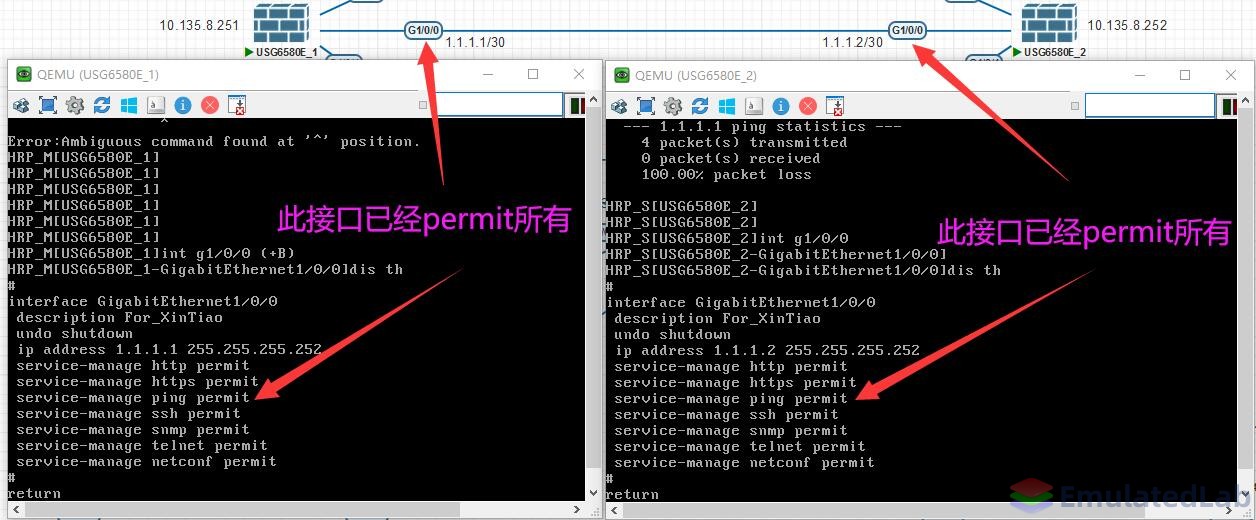Viewport: 1256px width, 520px height.
Task: Click 'description For_XinTiao' in USG6580E_1 terminal
Action: point(120,317)
